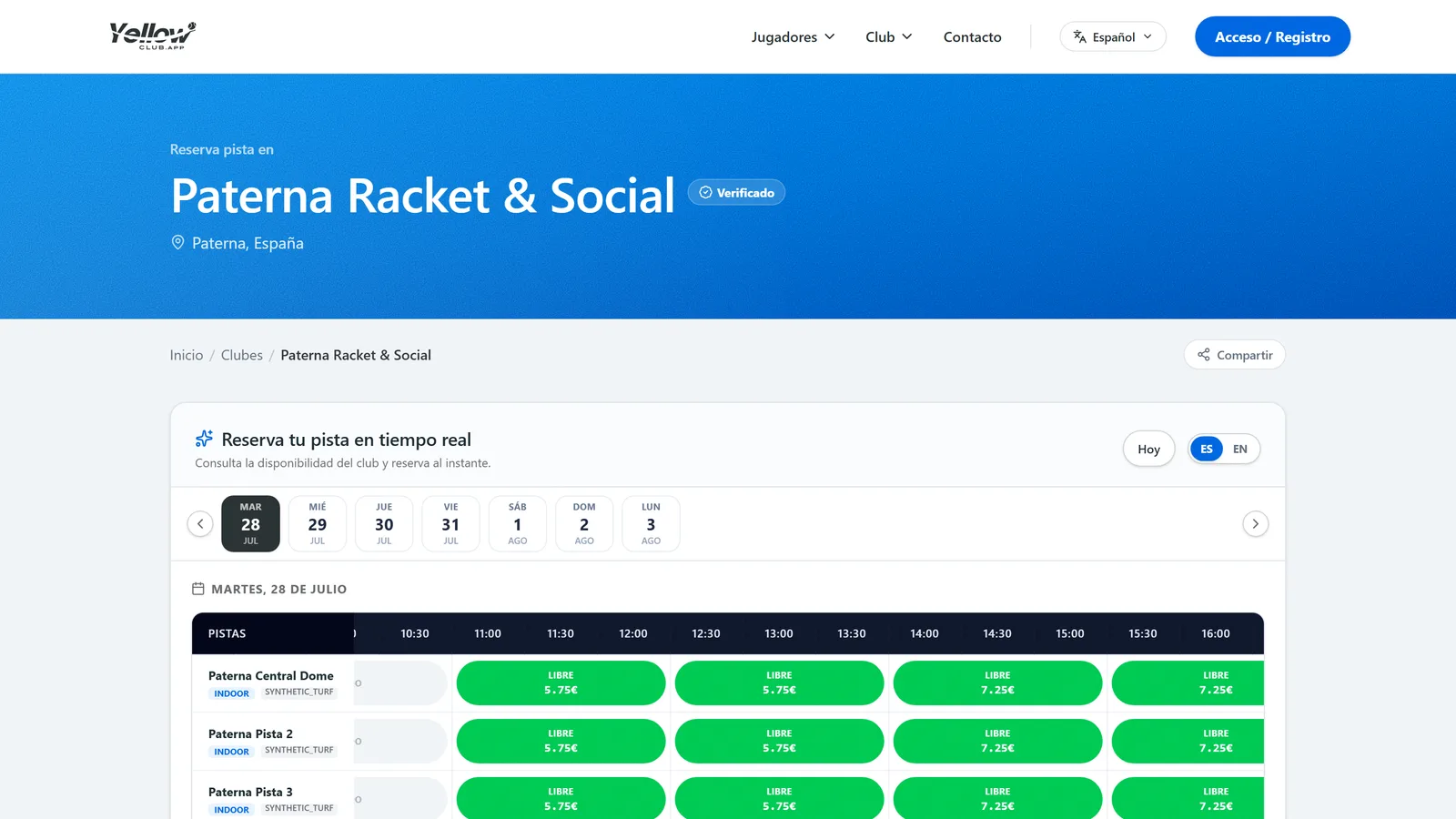Click the location pin icon next to Paterna

click(x=177, y=242)
